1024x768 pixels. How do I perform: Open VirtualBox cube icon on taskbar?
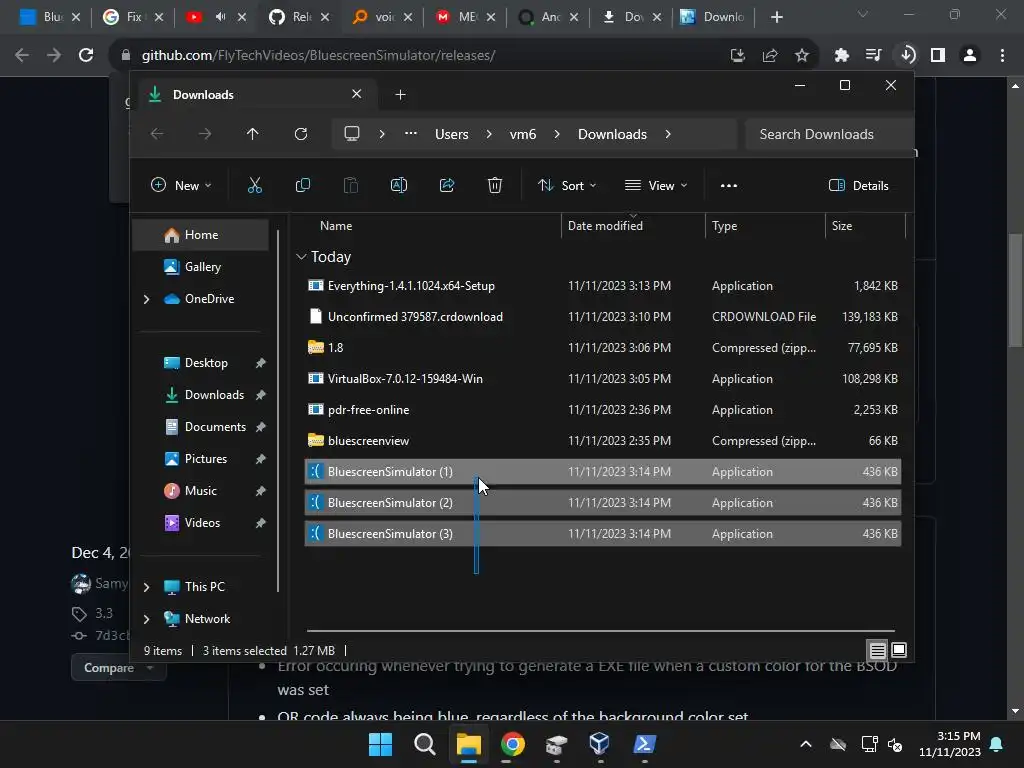600,744
